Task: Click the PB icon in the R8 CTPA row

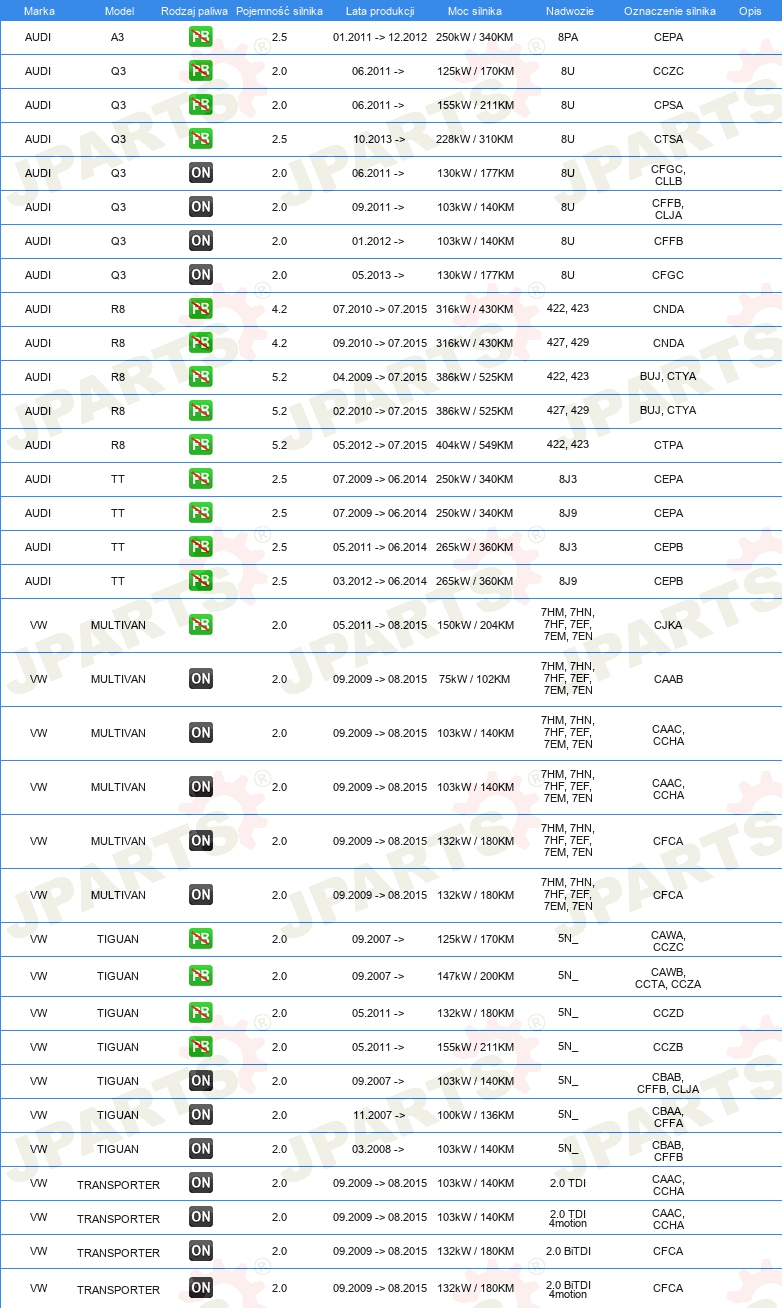Action: (201, 445)
